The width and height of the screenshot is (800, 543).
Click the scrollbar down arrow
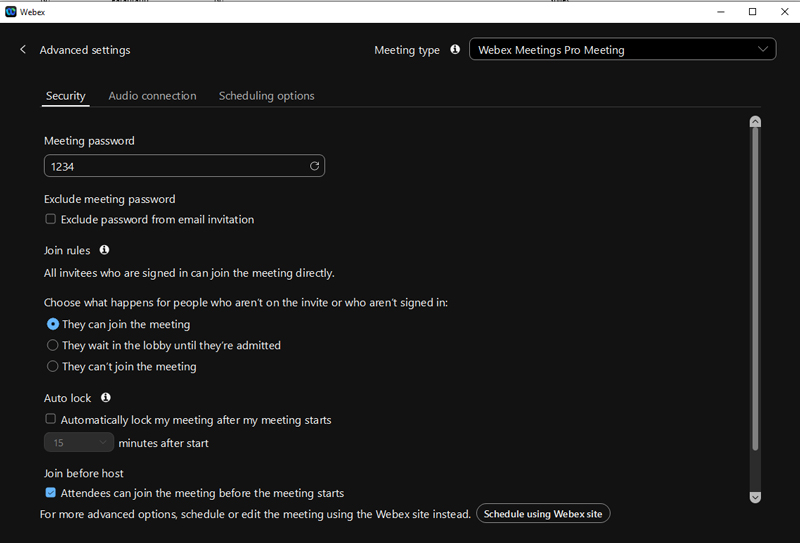point(755,497)
